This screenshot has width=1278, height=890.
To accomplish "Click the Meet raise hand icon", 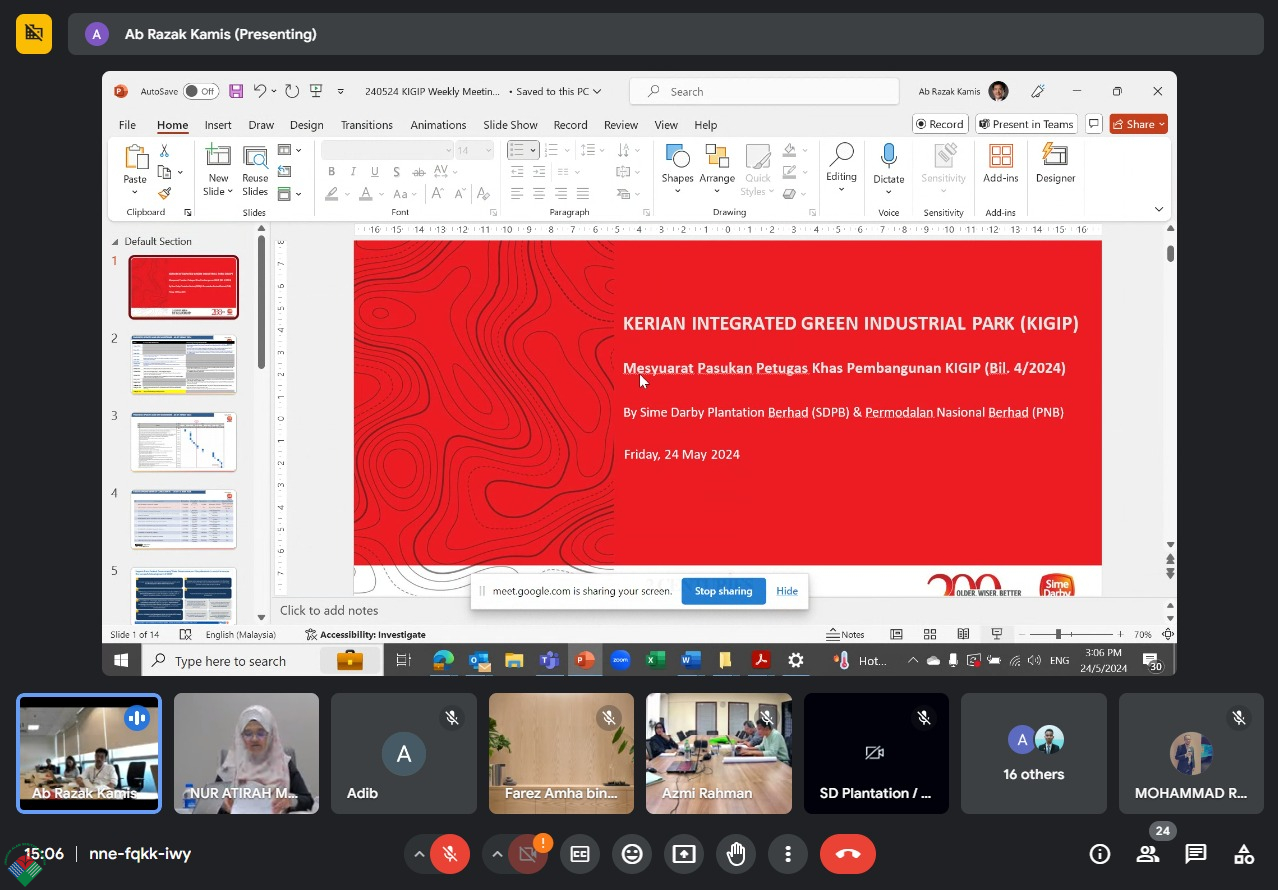I will tap(736, 854).
